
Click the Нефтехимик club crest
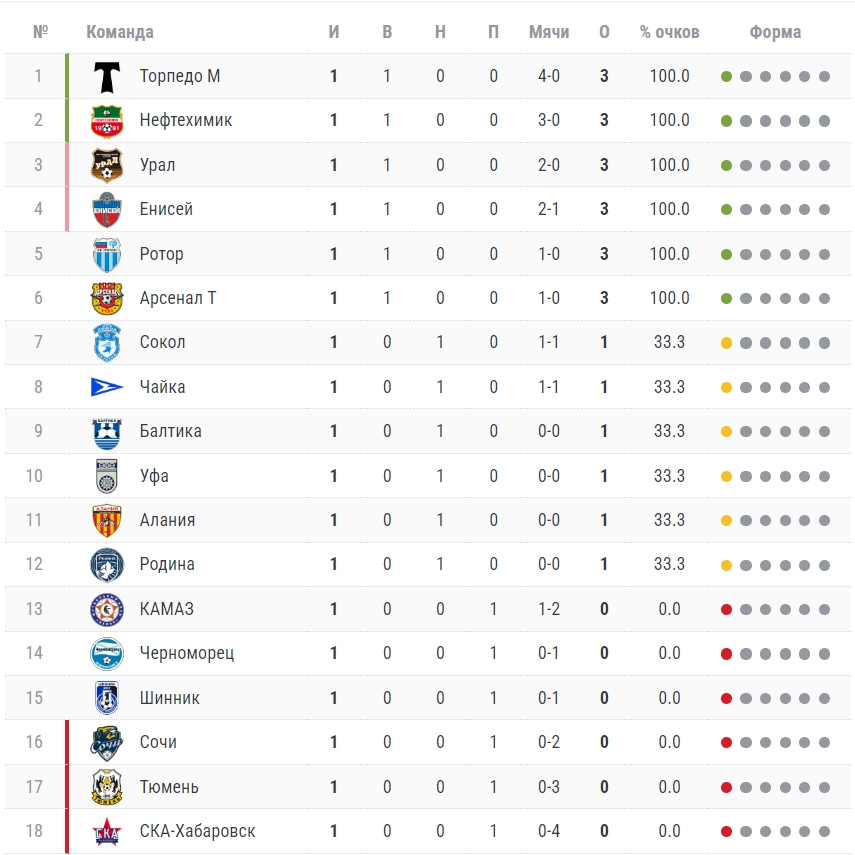click(107, 121)
